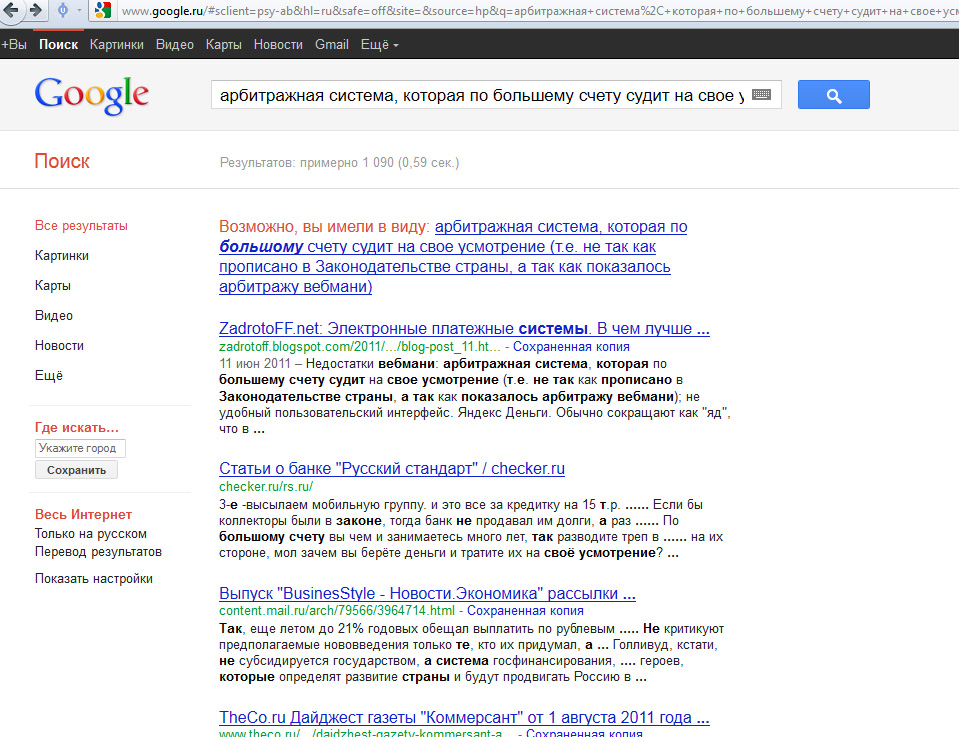Click the results count text 1 090
This screenshot has height=737, width=959.
coord(339,163)
